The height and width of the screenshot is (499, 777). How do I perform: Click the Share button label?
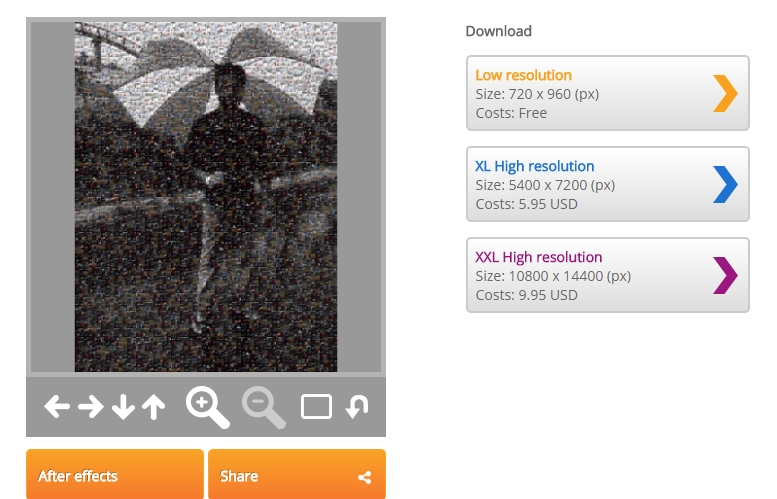point(239,476)
